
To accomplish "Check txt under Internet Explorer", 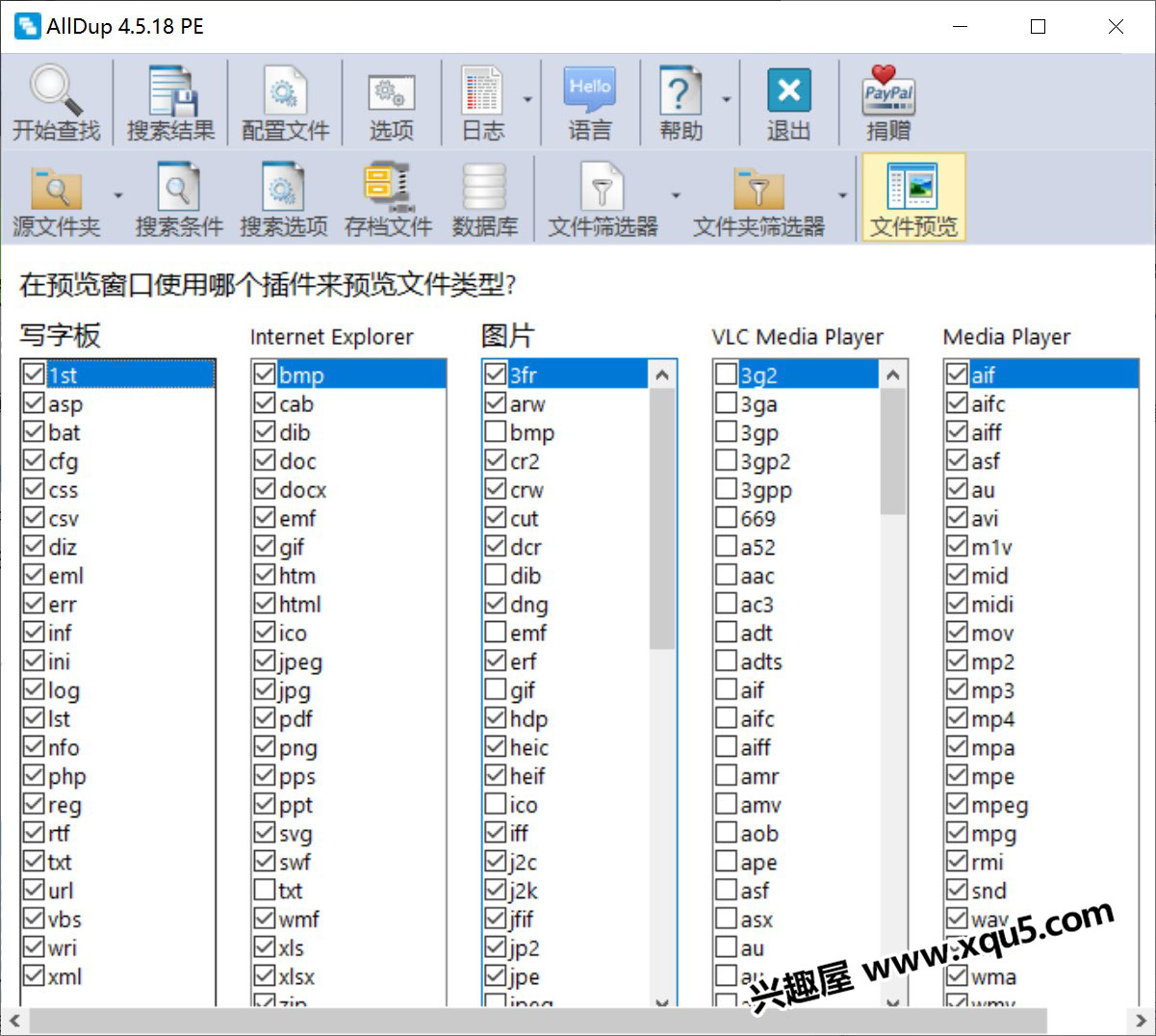I will point(265,890).
